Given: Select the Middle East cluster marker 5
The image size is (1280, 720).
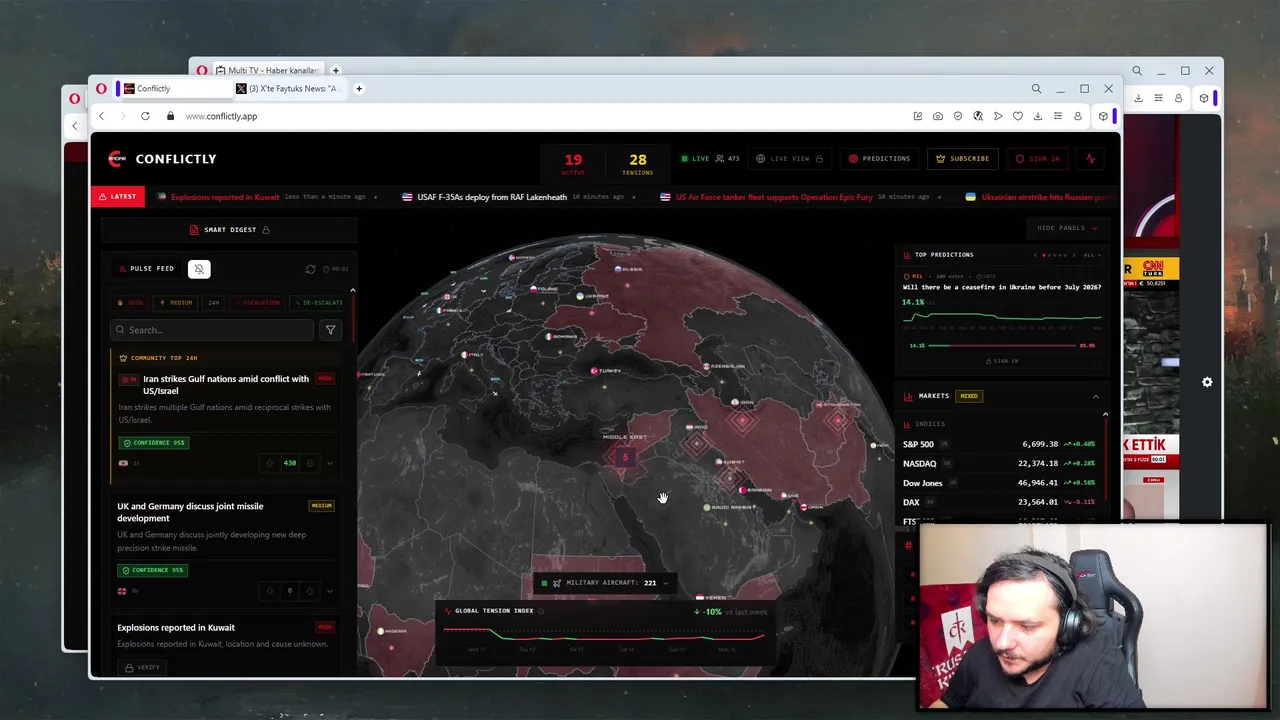Looking at the screenshot, I should pos(625,457).
